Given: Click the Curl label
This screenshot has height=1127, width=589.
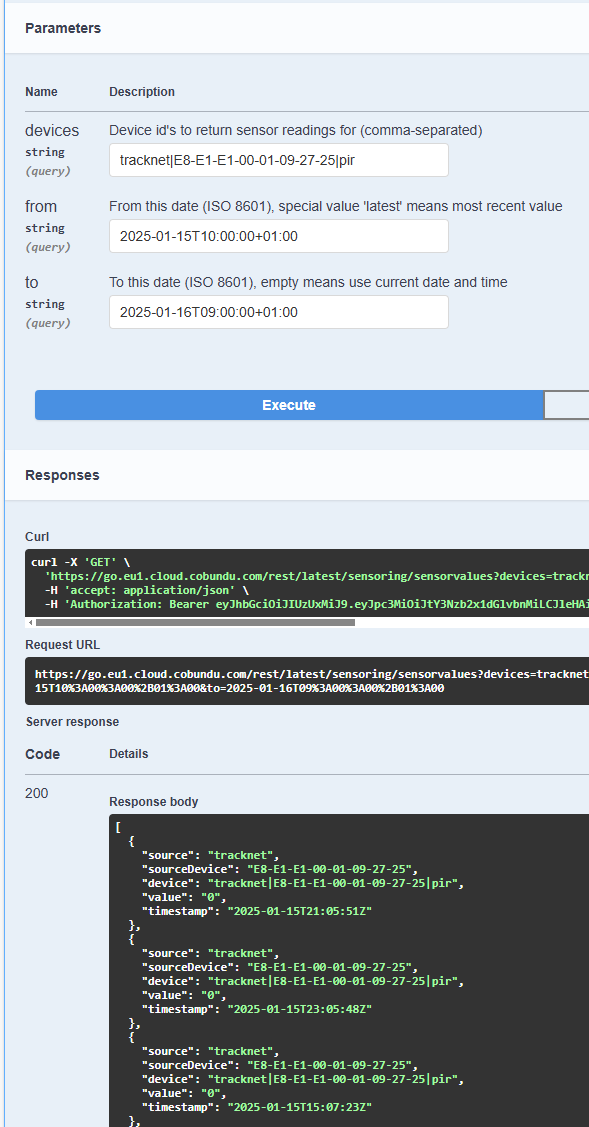Looking at the screenshot, I should pyautogui.click(x=37, y=537).
